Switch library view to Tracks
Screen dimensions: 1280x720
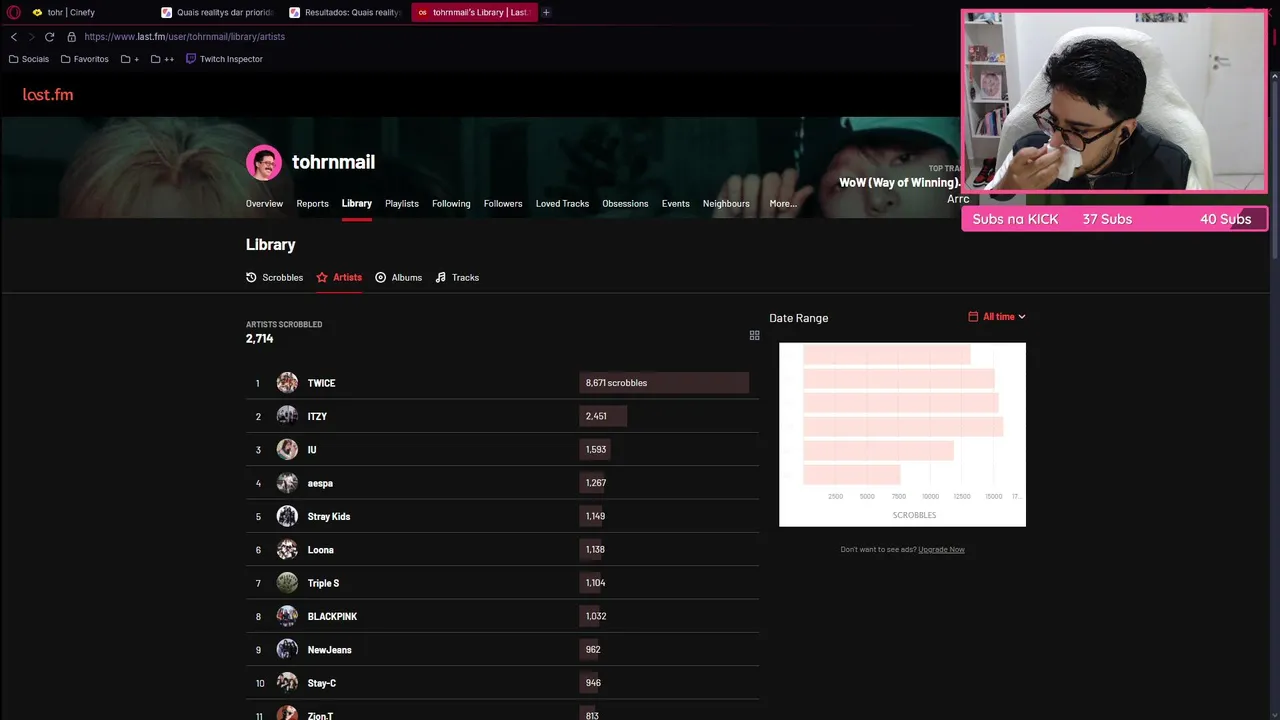point(457,278)
